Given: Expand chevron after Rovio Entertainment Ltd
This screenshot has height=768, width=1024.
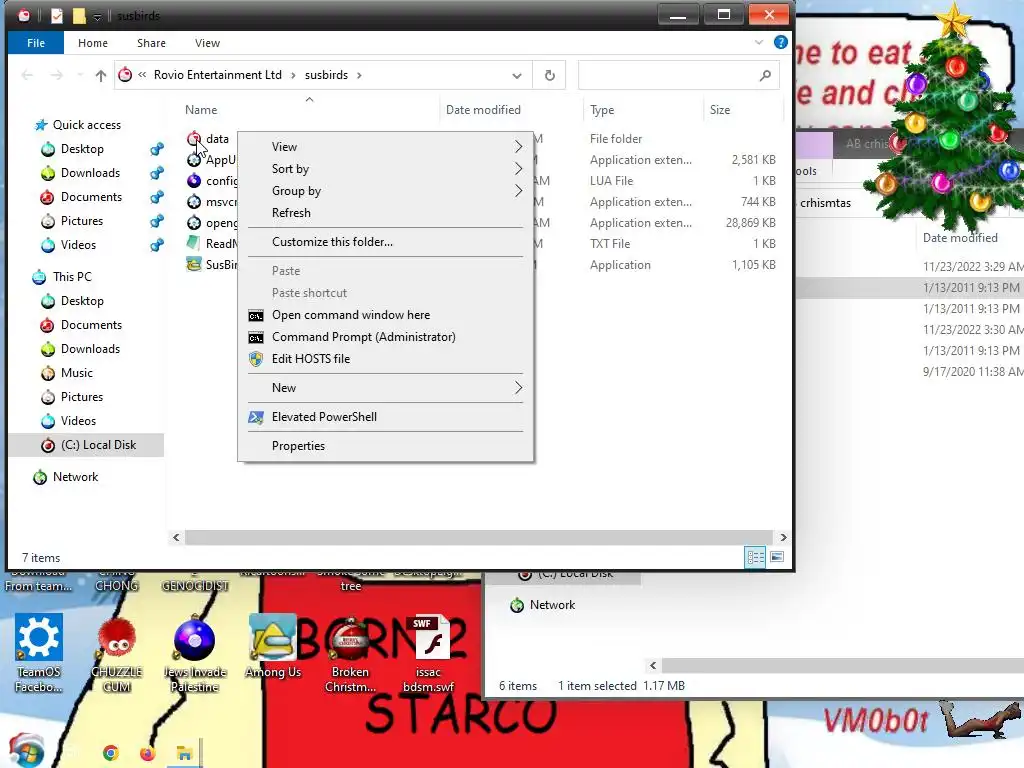Looking at the screenshot, I should [x=293, y=76].
